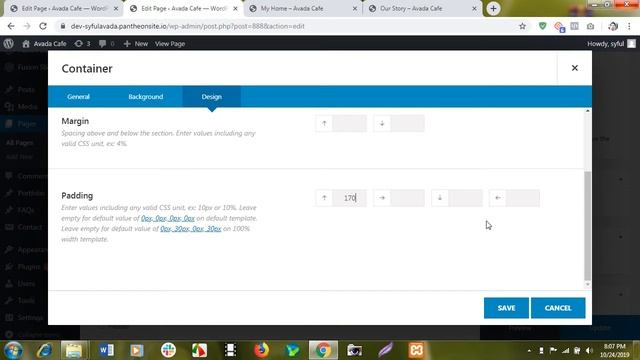Click the SAVE button

pos(506,308)
